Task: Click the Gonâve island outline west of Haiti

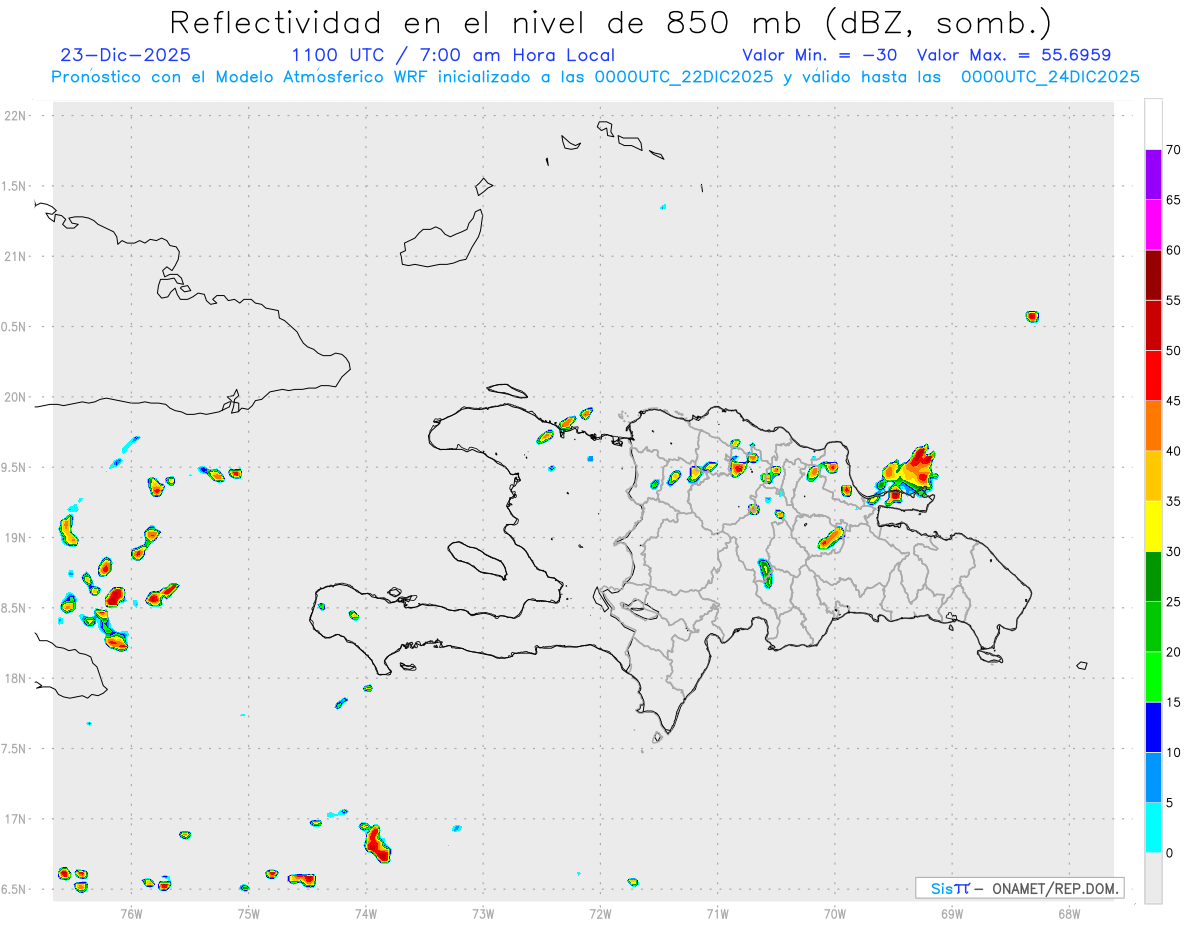Action: [x=475, y=559]
